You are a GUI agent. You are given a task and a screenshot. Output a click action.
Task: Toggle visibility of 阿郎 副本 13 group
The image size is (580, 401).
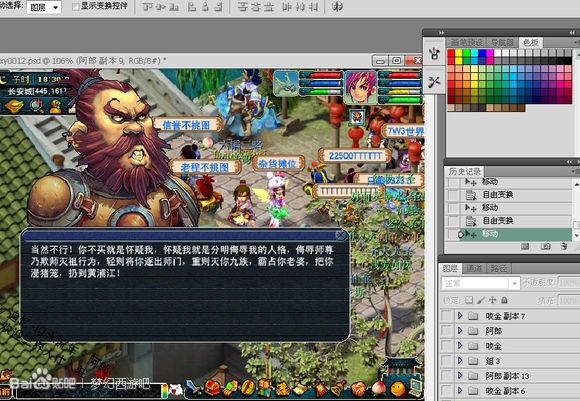447,376
